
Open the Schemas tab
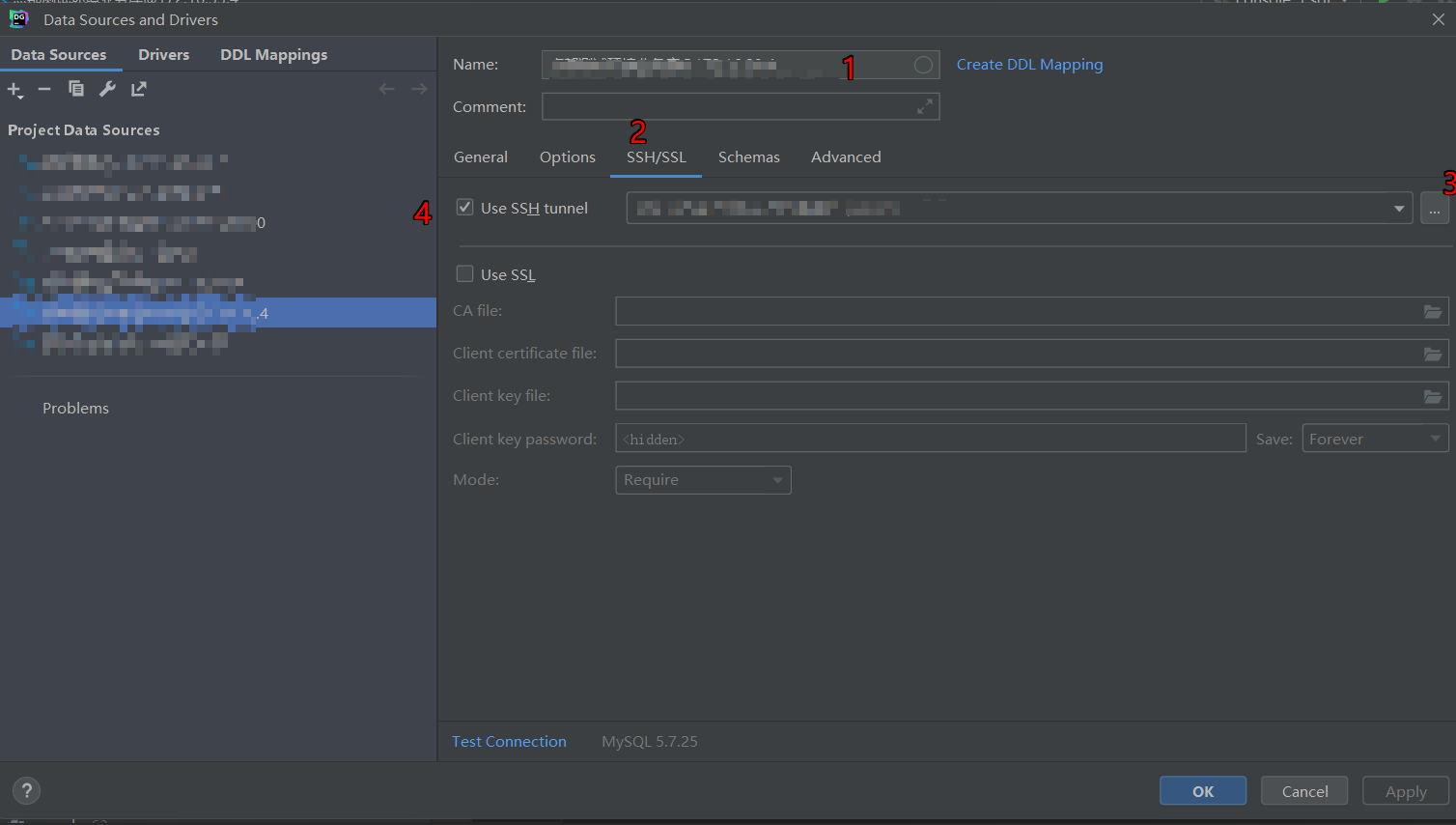click(749, 157)
